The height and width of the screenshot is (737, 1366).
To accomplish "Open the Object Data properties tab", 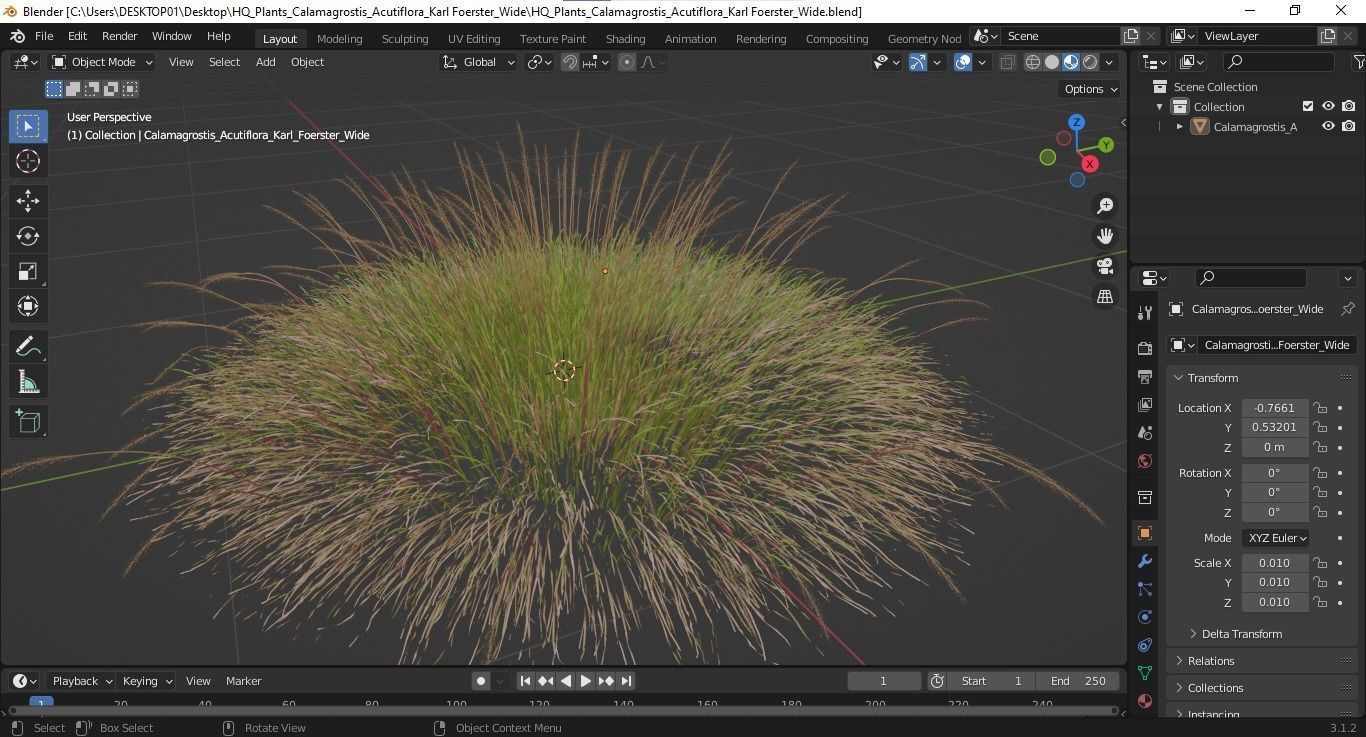I will coord(1145,673).
